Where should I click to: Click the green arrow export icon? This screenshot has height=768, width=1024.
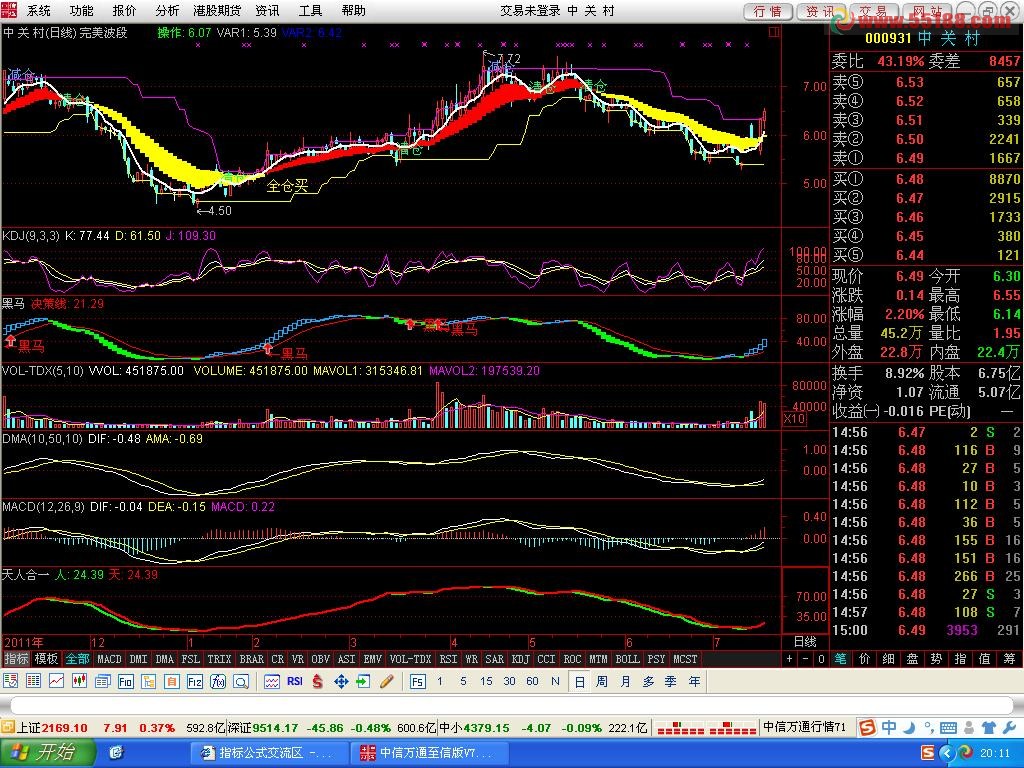point(363,682)
